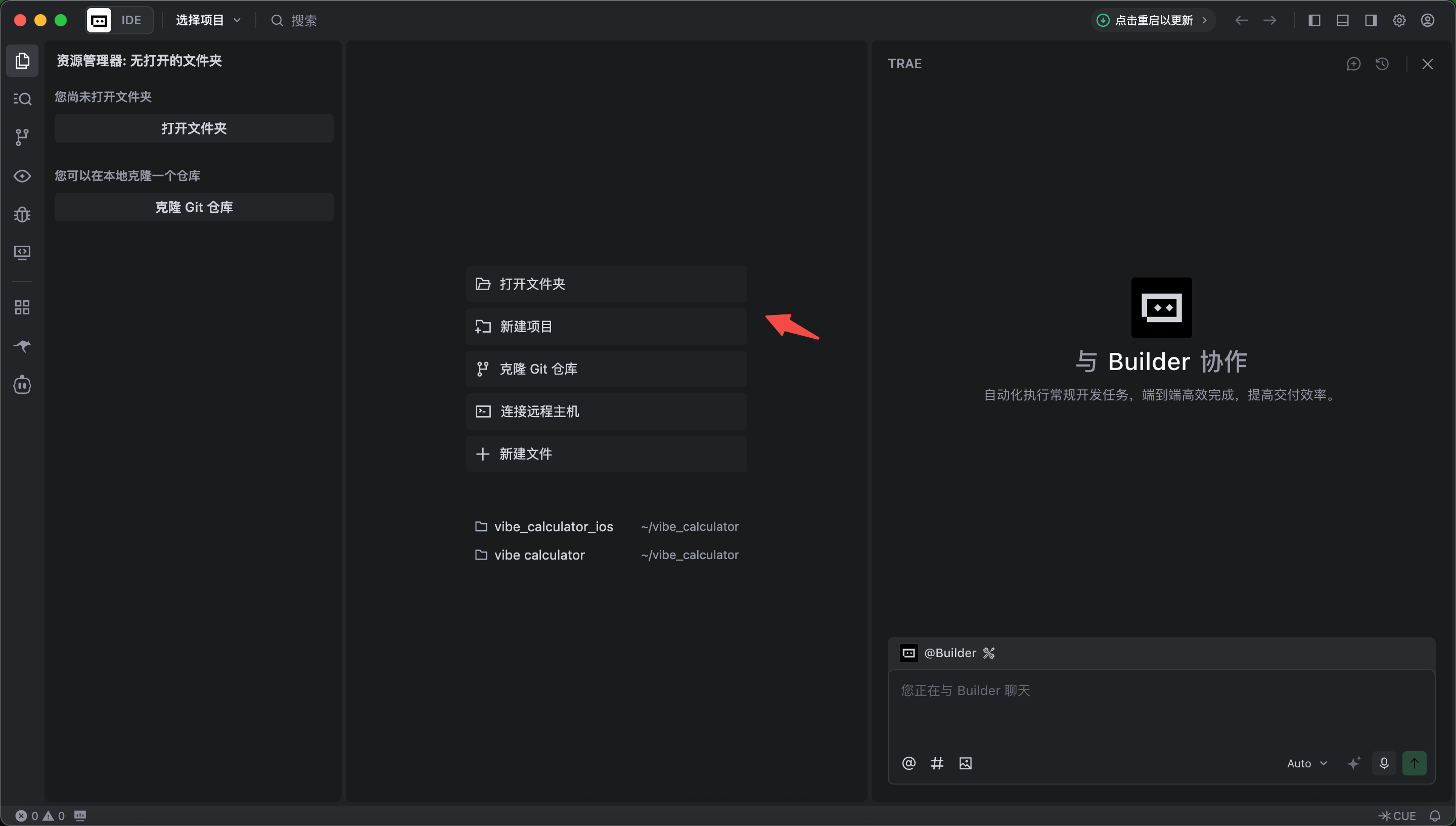Select 新建文件 in the welcome list
Viewport: 1456px width, 826px height.
(x=606, y=454)
